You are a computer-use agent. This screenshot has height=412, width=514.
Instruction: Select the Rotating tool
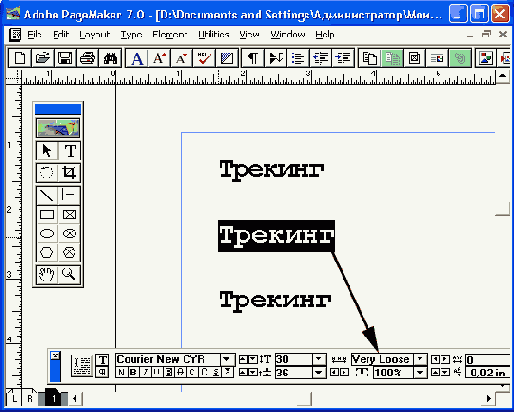pyautogui.click(x=47, y=172)
